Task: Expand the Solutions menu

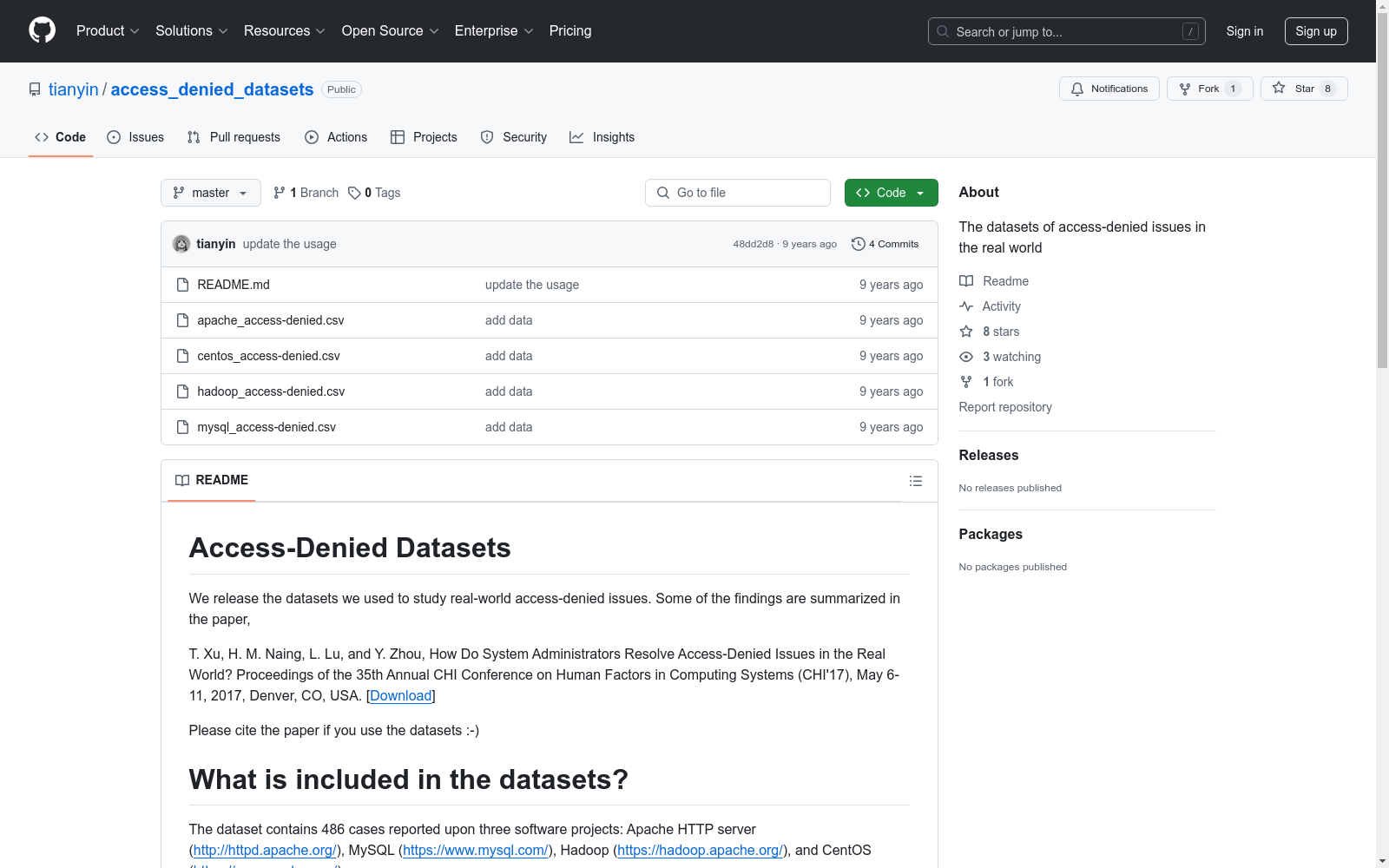Action: point(192,31)
